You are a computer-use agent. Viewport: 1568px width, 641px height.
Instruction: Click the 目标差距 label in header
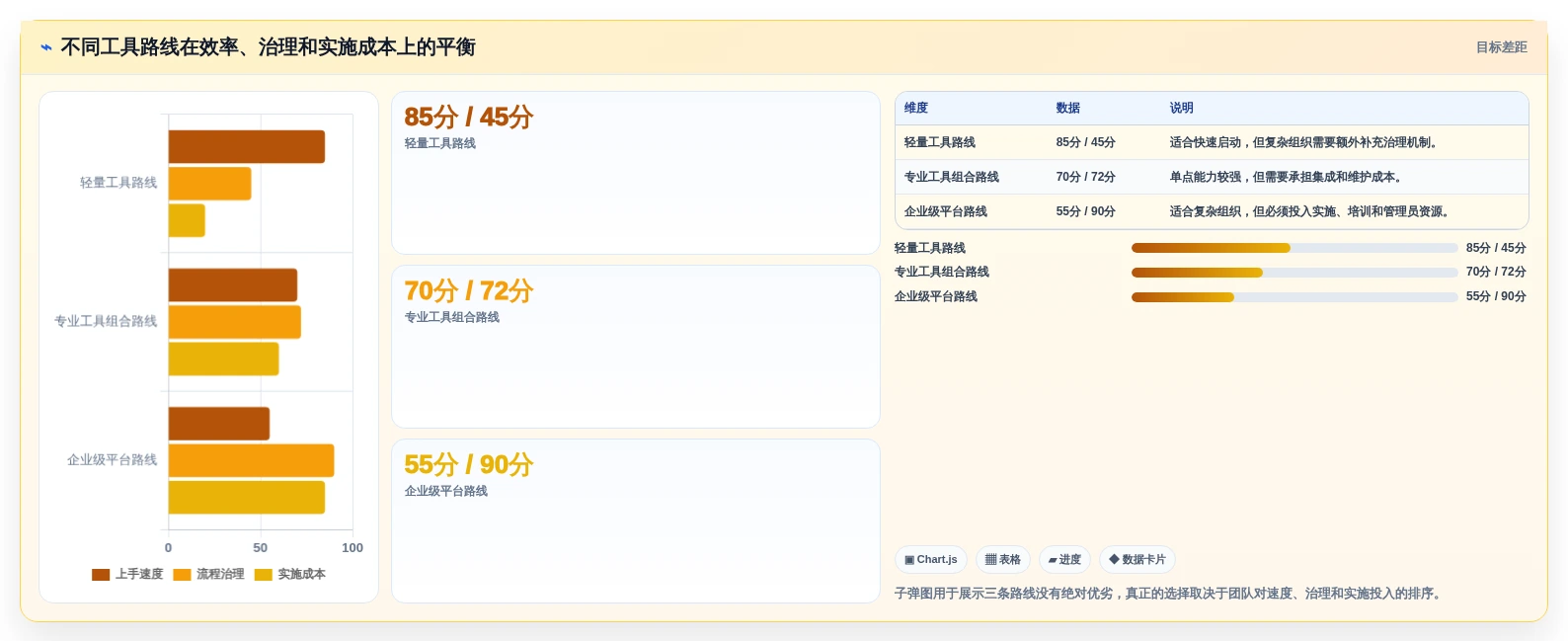coord(1501,47)
